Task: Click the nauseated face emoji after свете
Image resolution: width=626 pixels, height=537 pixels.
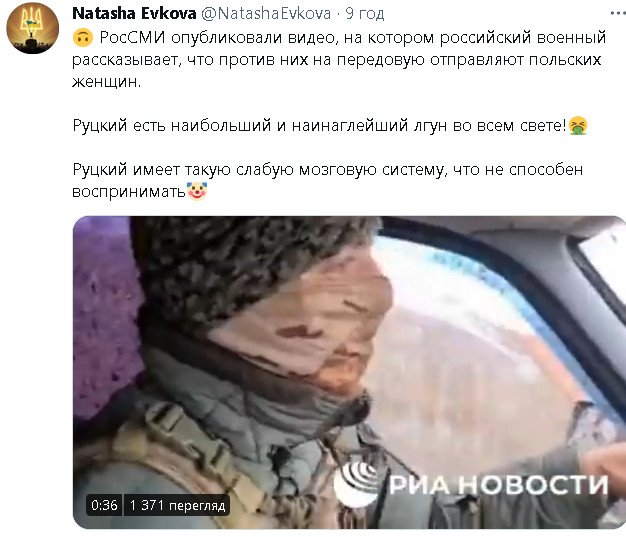Action: point(577,126)
